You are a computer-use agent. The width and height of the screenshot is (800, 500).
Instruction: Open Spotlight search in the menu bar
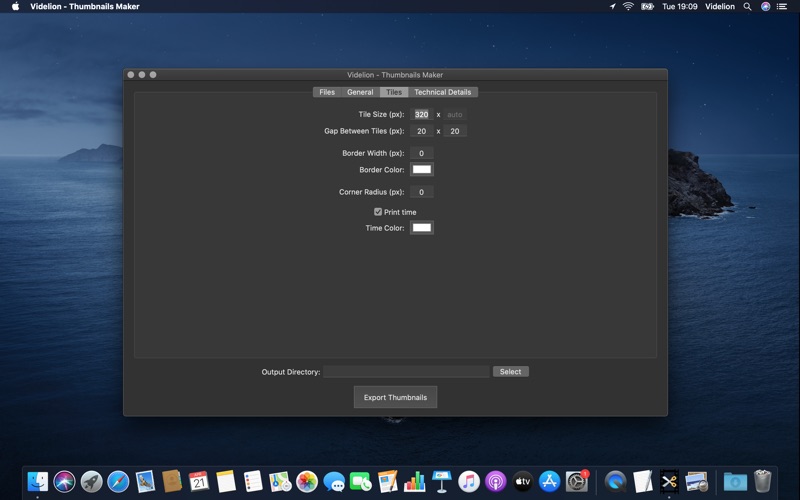[x=747, y=7]
